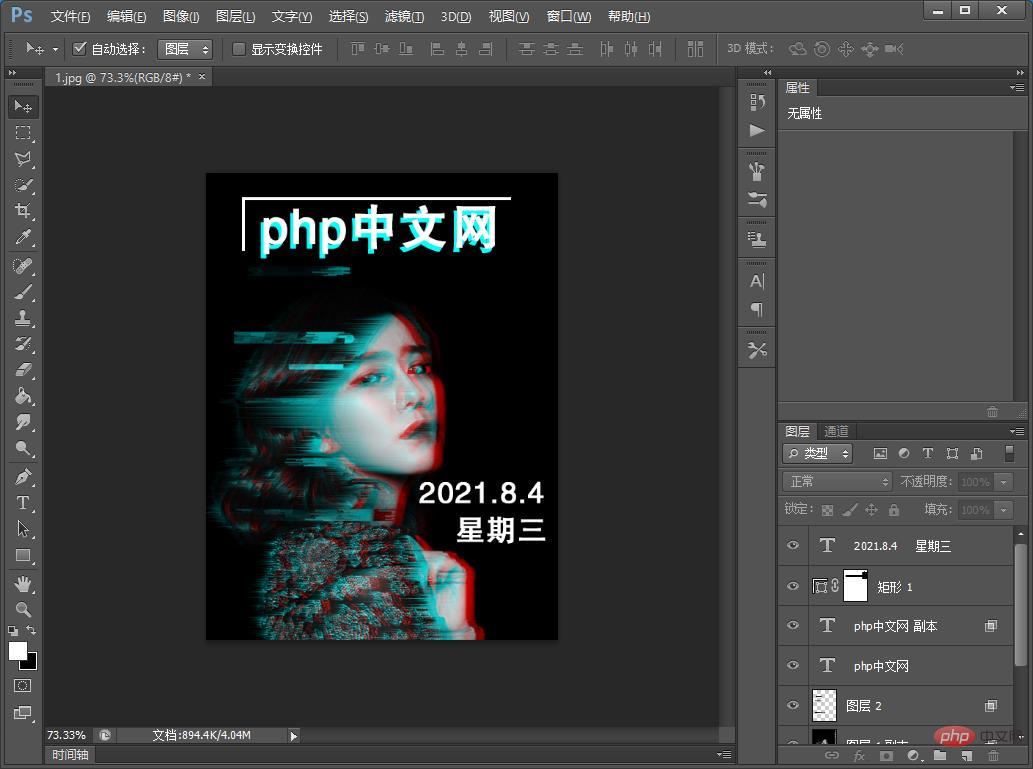Open the 时间轴 panel tab
1033x769 pixels.
pyautogui.click(x=70, y=755)
